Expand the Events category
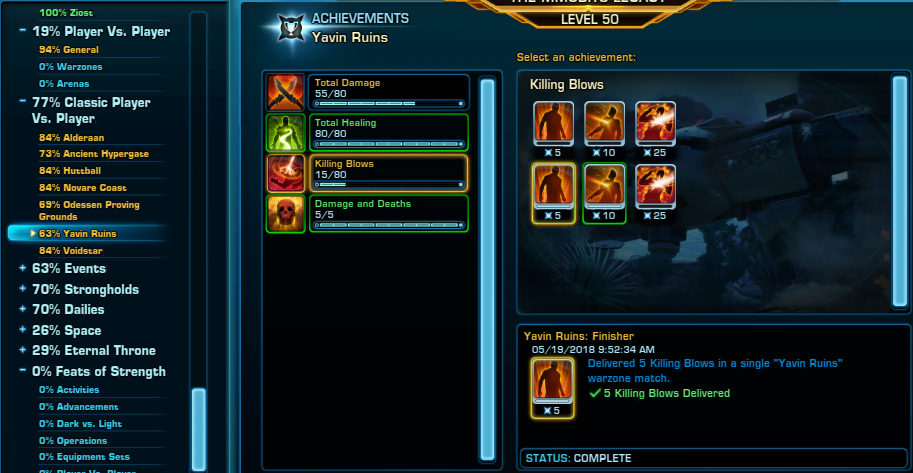Screen dimensions: 913x473 click(x=22, y=268)
